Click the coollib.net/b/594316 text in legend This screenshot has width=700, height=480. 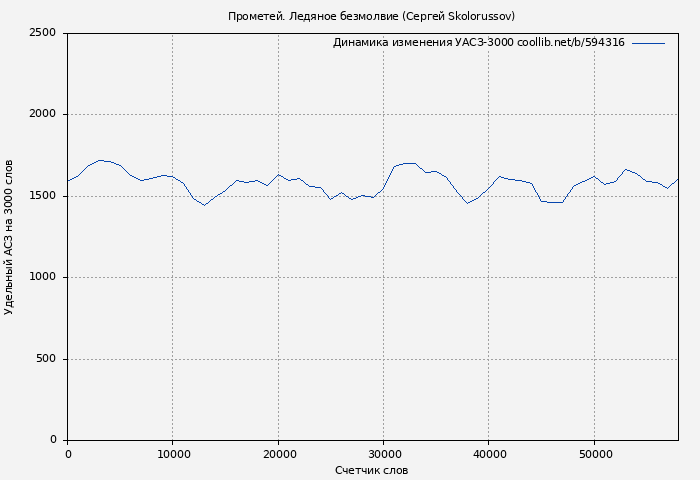tap(571, 43)
